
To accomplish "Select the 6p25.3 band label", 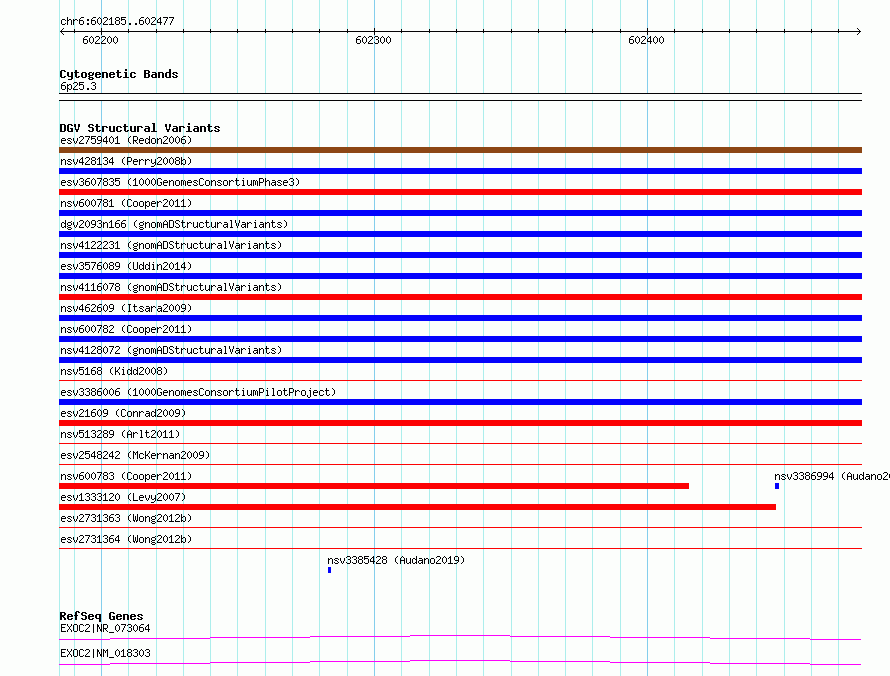I will tap(78, 86).
